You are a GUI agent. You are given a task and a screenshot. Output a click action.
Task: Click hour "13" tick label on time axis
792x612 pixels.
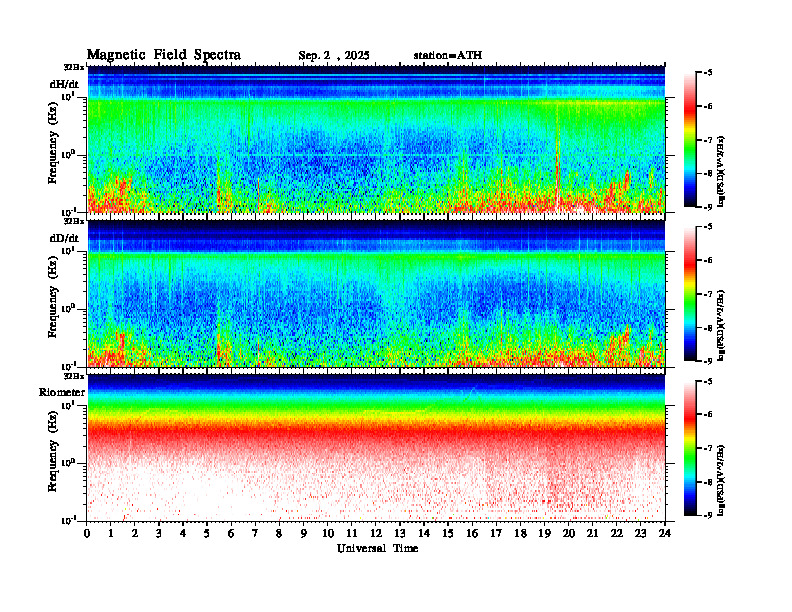(400, 533)
